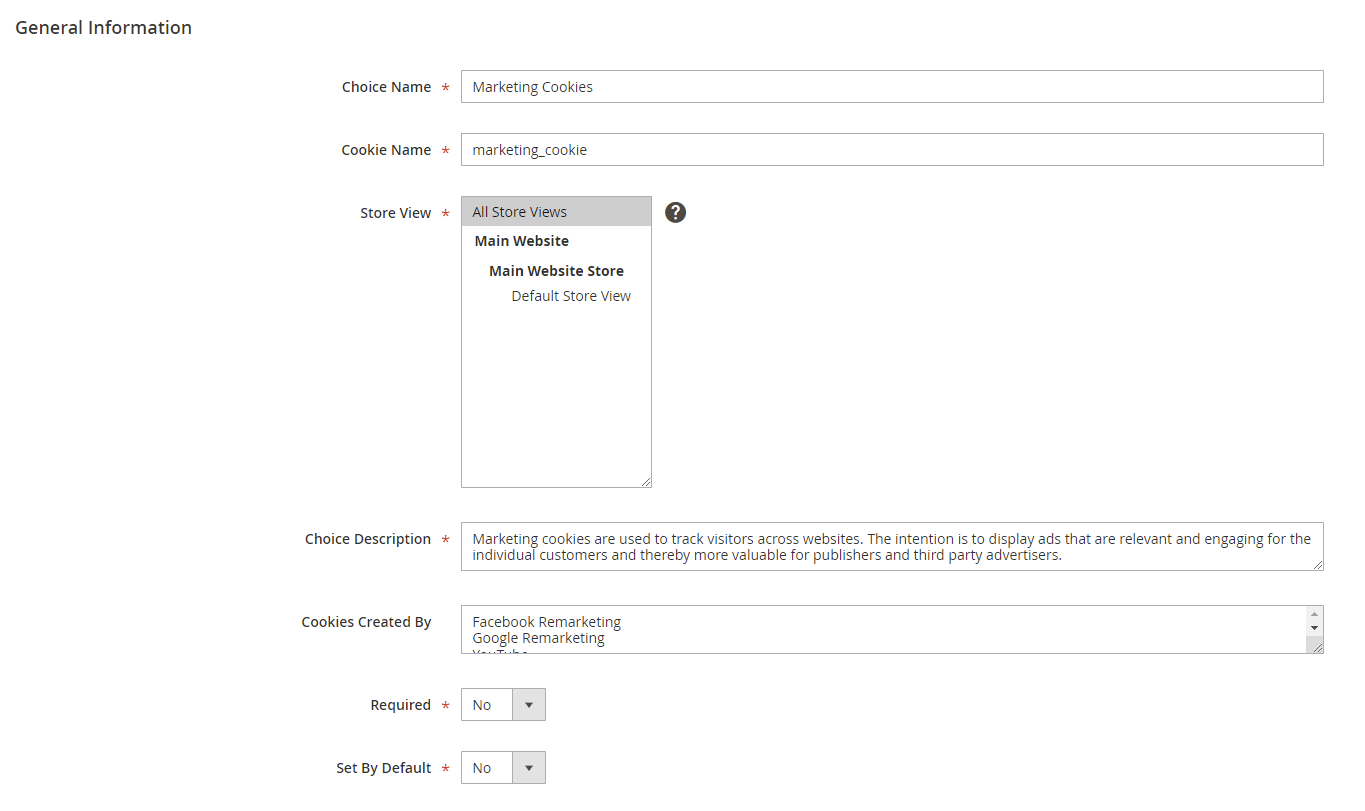Screen dimensions: 1365x811
Task: Click the Choice Name field label
Action: tap(386, 87)
